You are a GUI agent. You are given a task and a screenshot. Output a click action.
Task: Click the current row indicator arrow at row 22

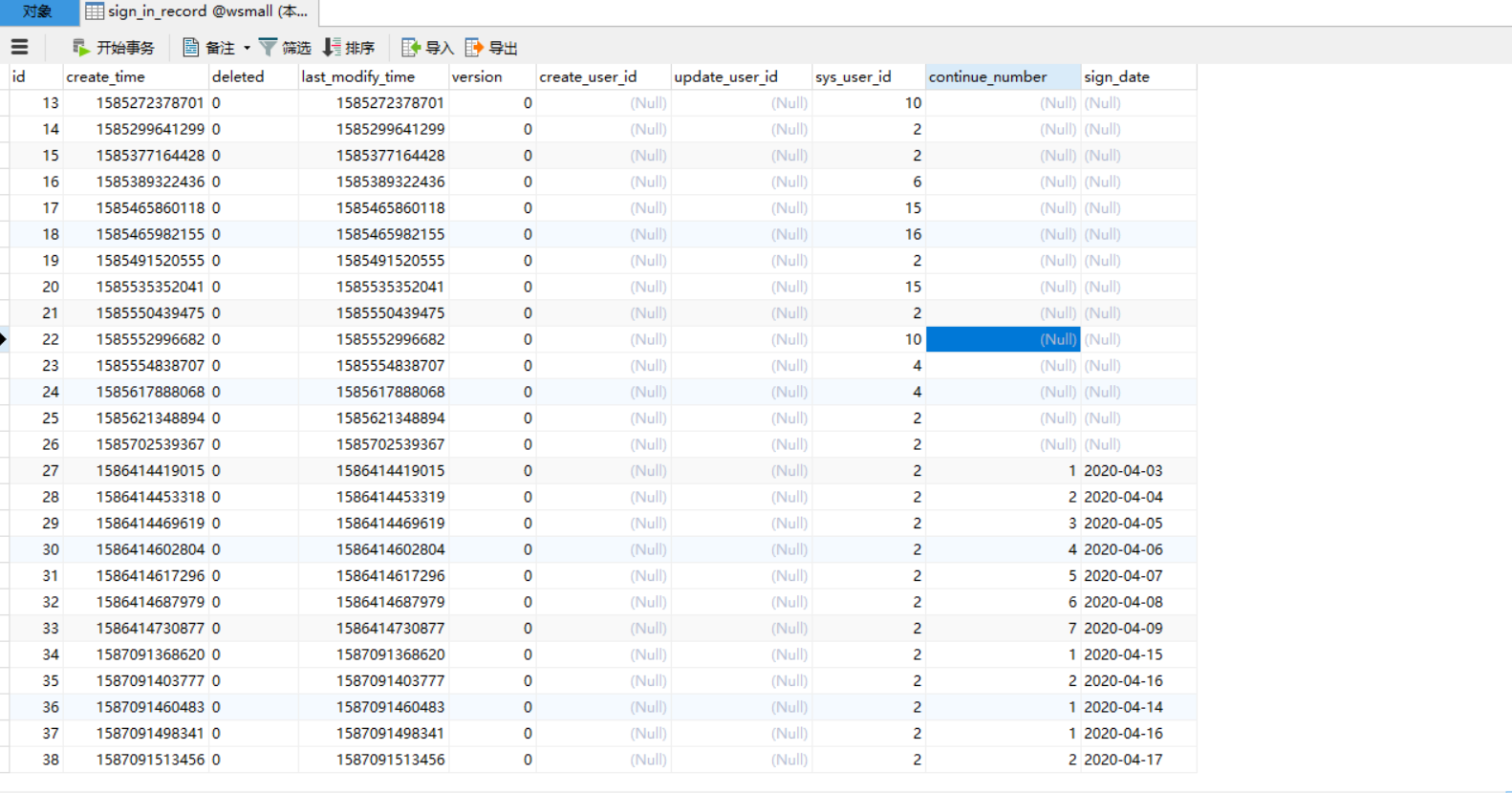(x=4, y=339)
